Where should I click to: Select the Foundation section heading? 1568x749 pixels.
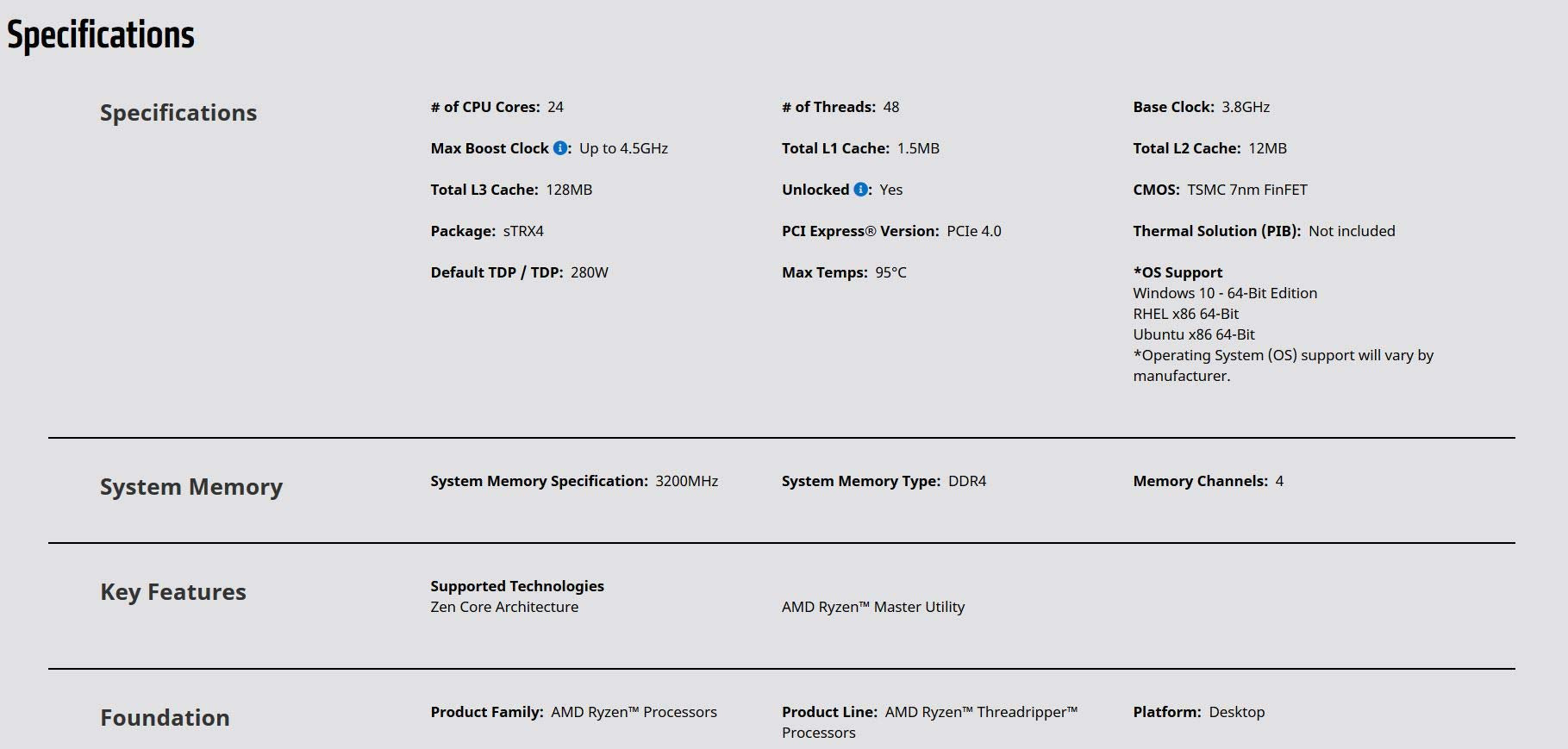coord(165,718)
